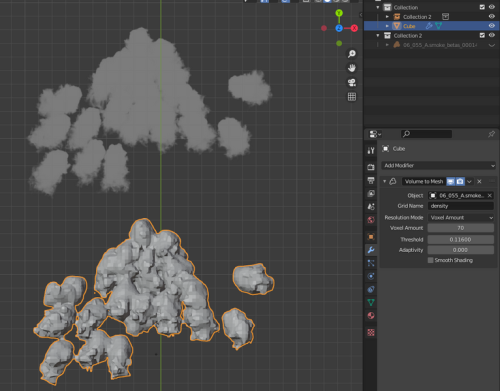This screenshot has width=500, height=391.
Task: Toggle Collection exclude checkbox in outliner
Action: coord(482,7)
